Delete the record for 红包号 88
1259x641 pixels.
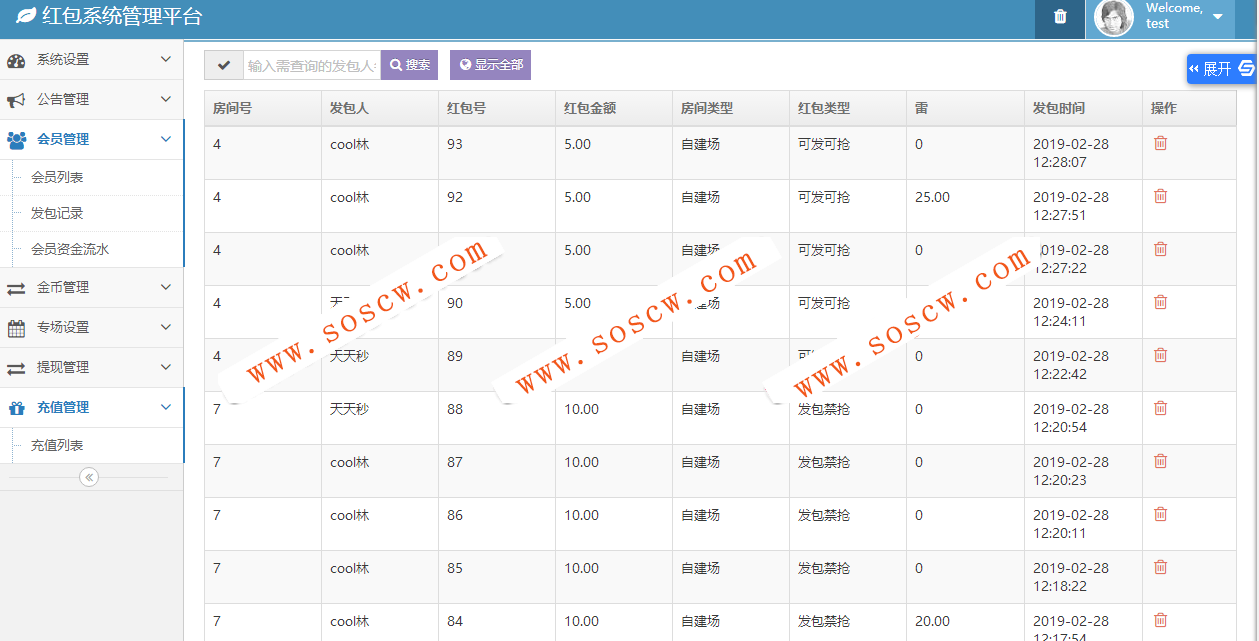(1160, 408)
